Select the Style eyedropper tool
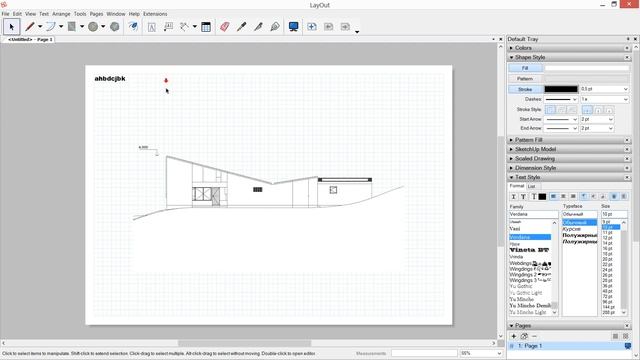The width and height of the screenshot is (640, 360). (x=242, y=27)
